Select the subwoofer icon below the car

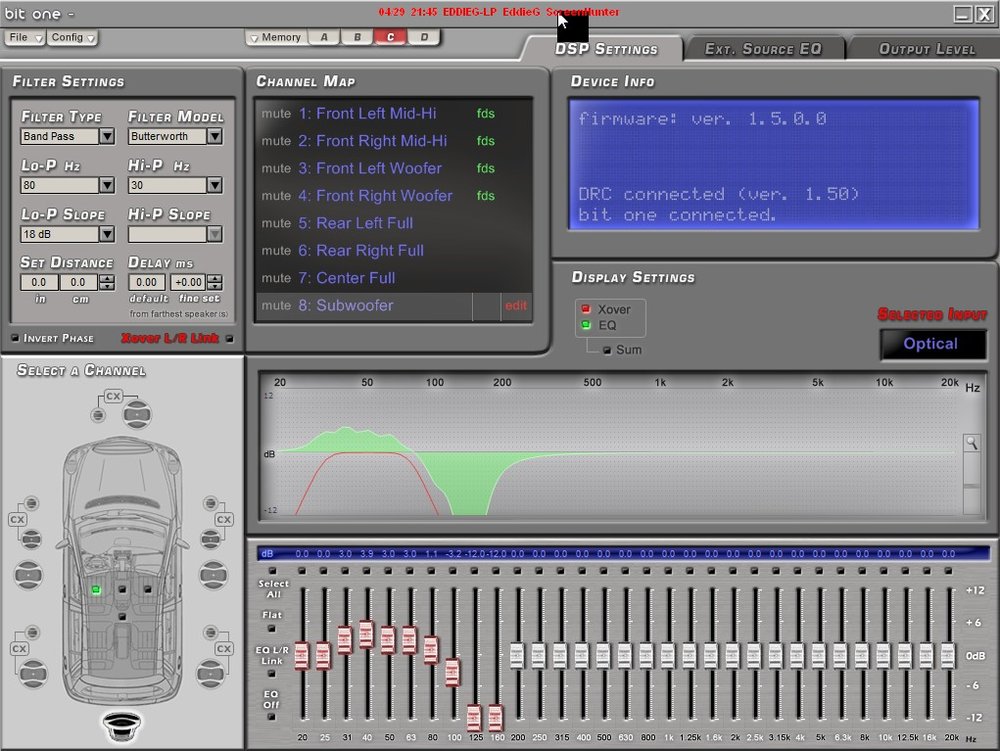[122, 727]
